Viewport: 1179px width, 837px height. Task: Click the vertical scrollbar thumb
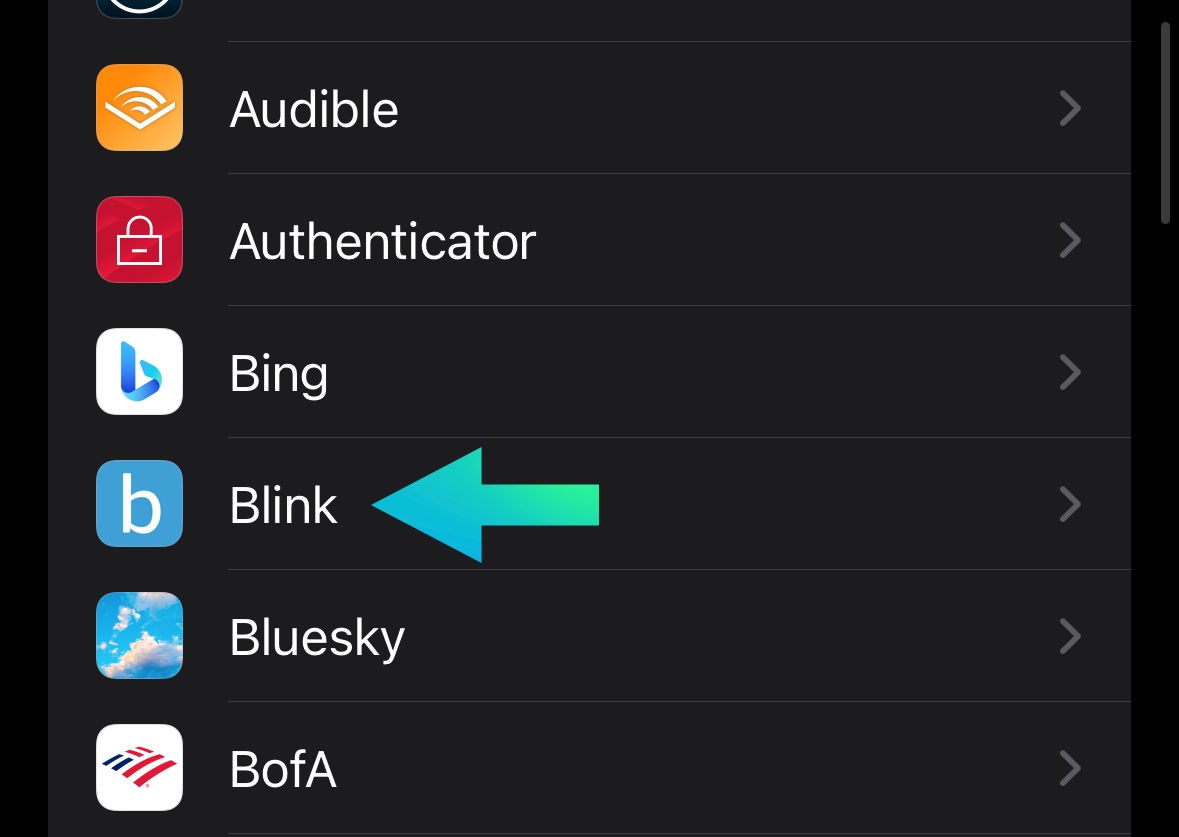[x=1165, y=122]
